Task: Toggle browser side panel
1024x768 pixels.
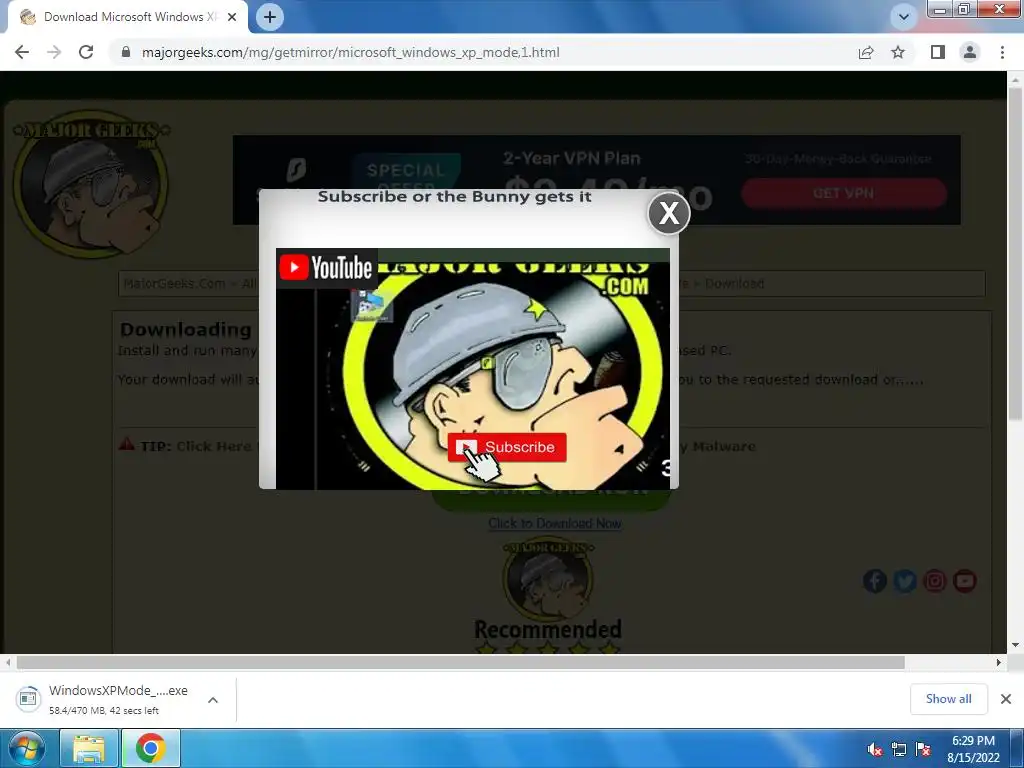Action: [938, 52]
